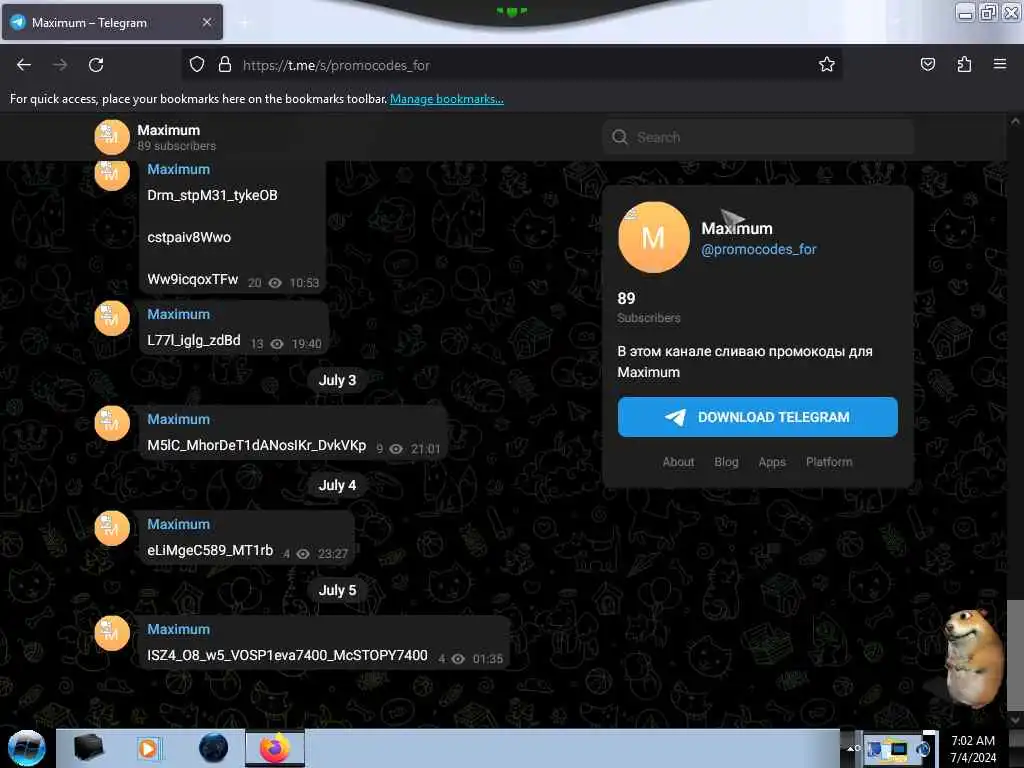Screen dimensions: 1024x768
Task: Open the black folder taskbar icon
Action: point(88,748)
